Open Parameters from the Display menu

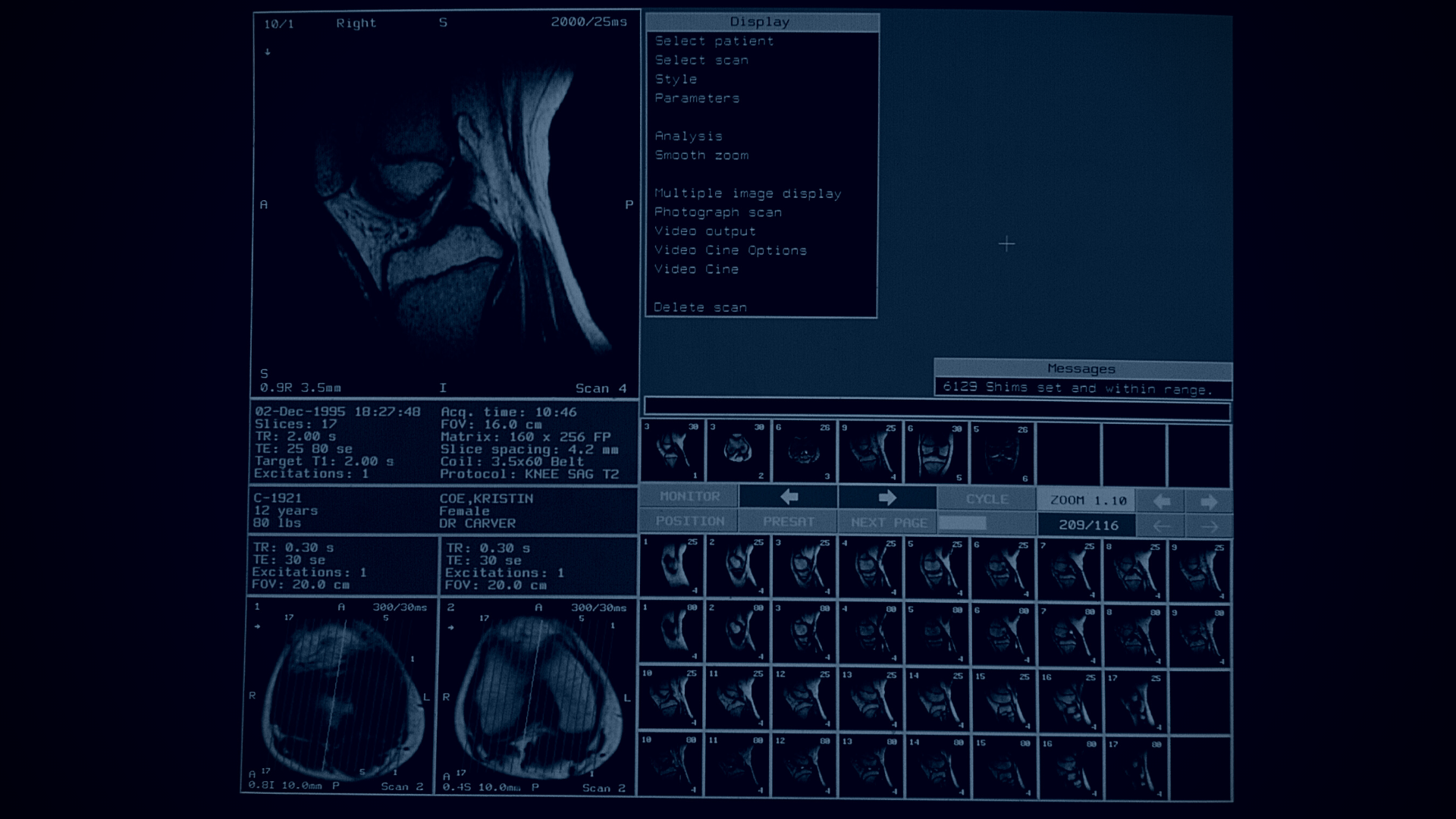(x=697, y=98)
